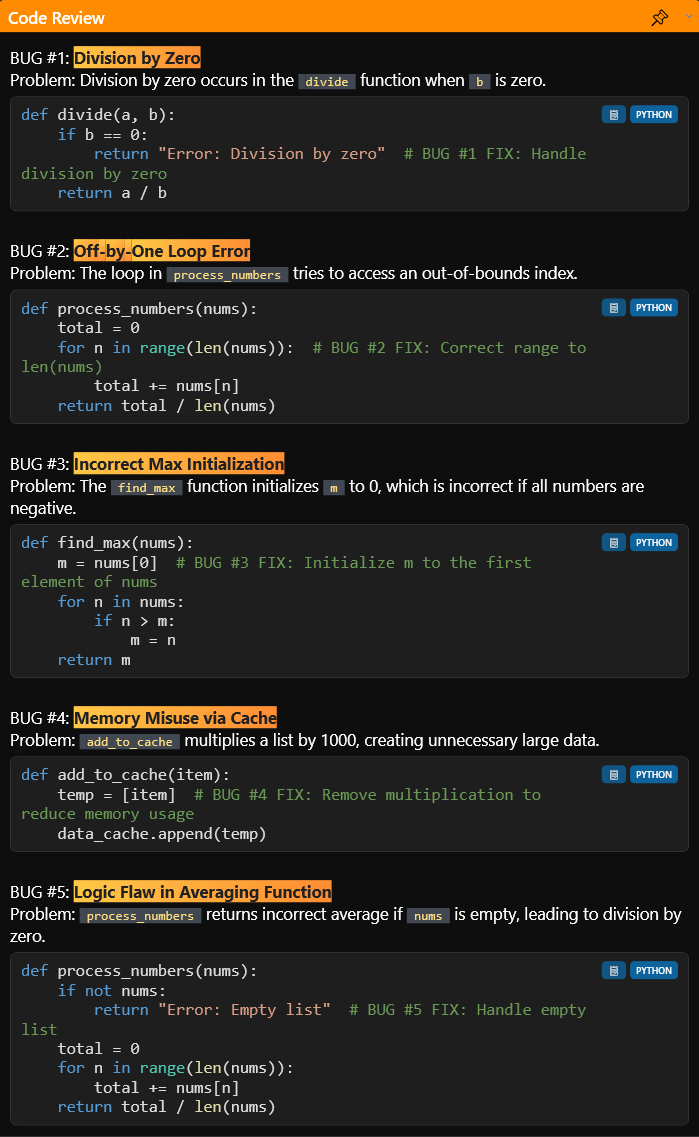
Task: Click the PYTHON badge on the divide block
Action: tap(653, 115)
